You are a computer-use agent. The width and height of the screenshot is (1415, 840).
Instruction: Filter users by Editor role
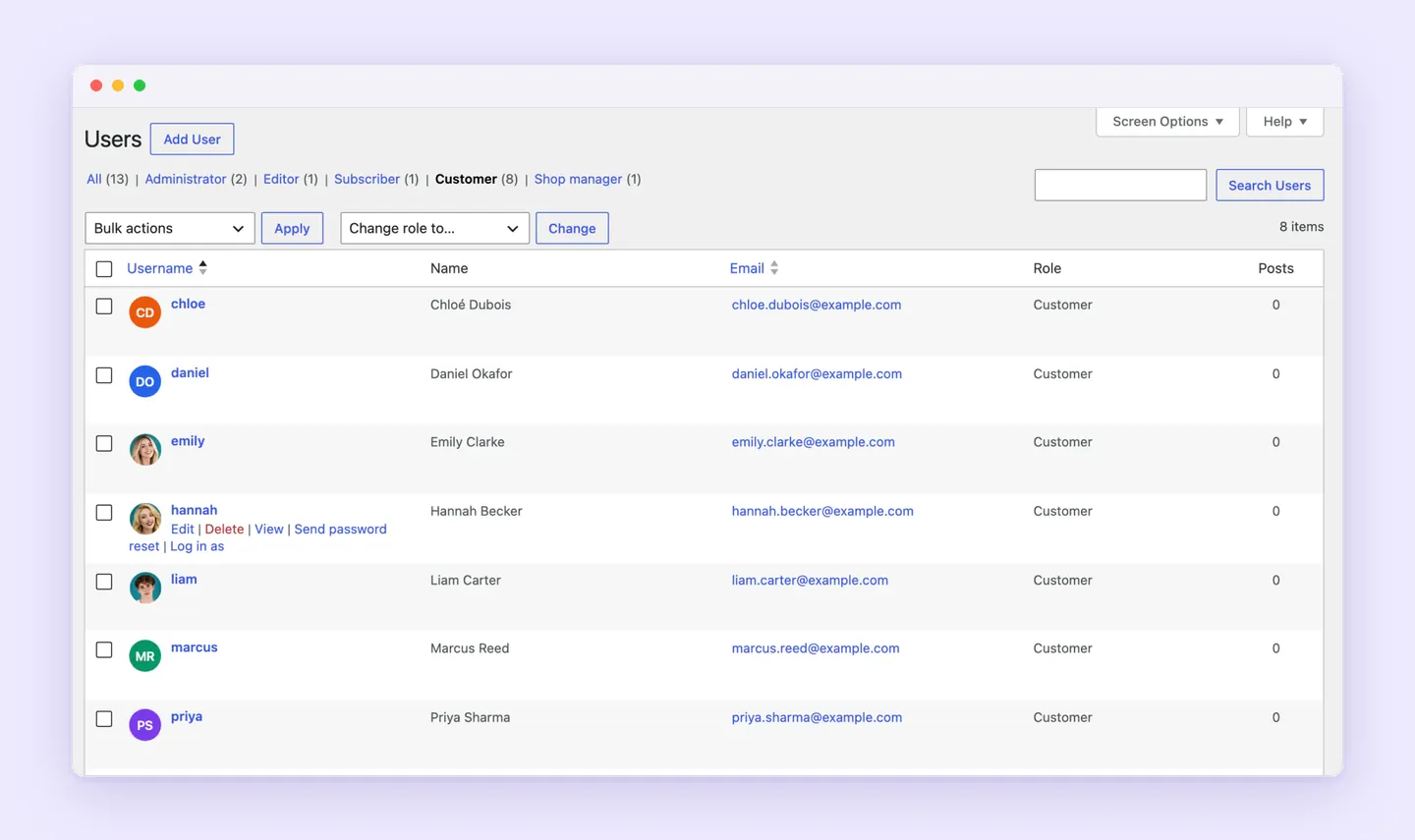281,179
